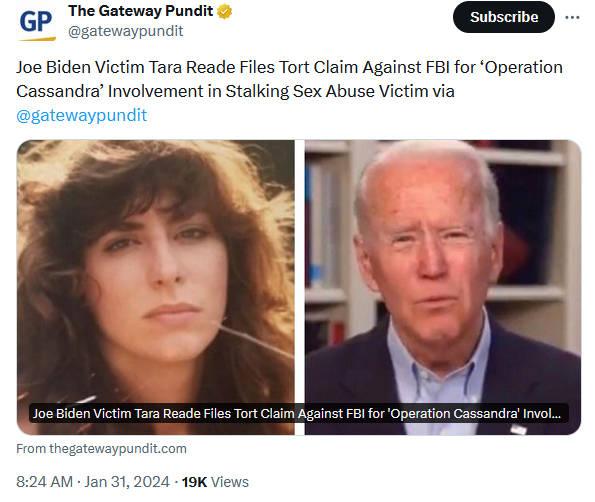This screenshot has width=595, height=502.
Task: Open the Jan 31, 2024 date link
Action: [x=127, y=482]
